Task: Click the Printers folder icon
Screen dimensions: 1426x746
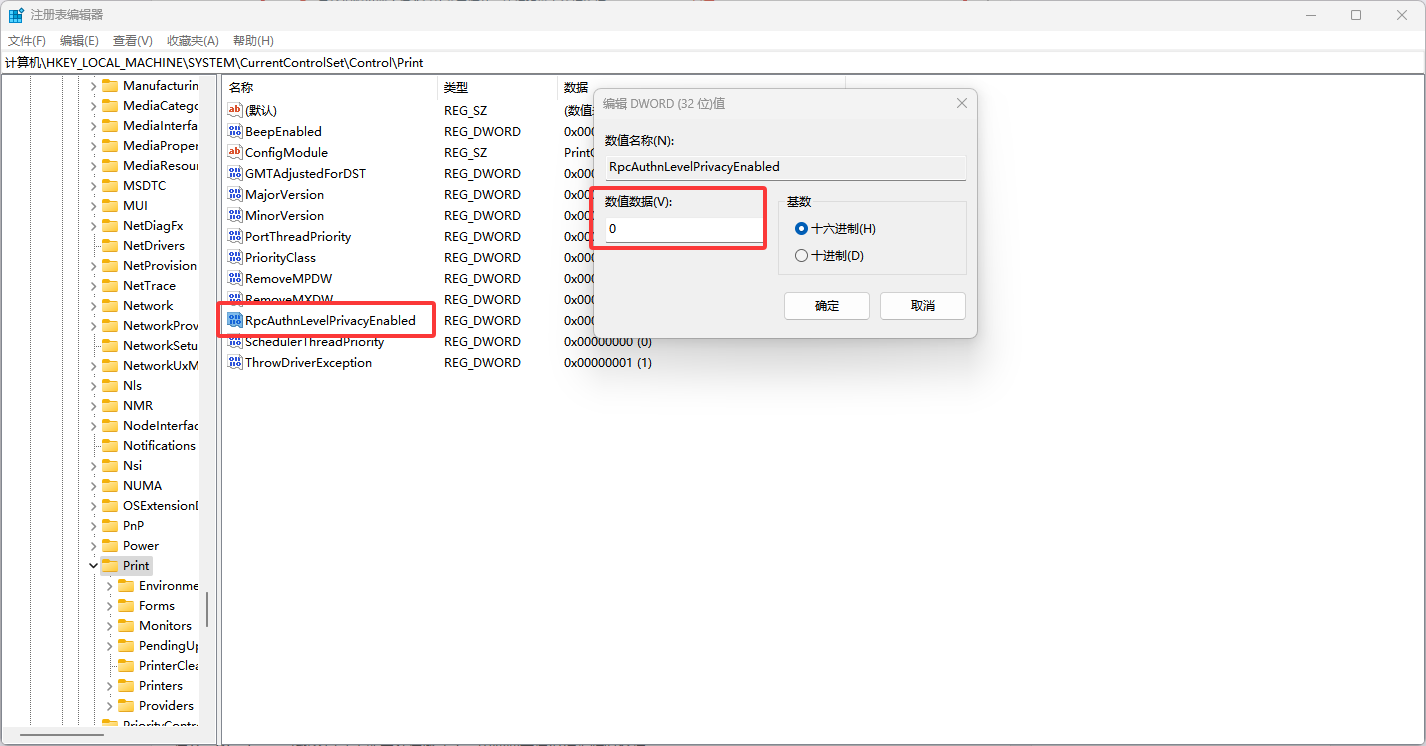Action: (x=126, y=685)
